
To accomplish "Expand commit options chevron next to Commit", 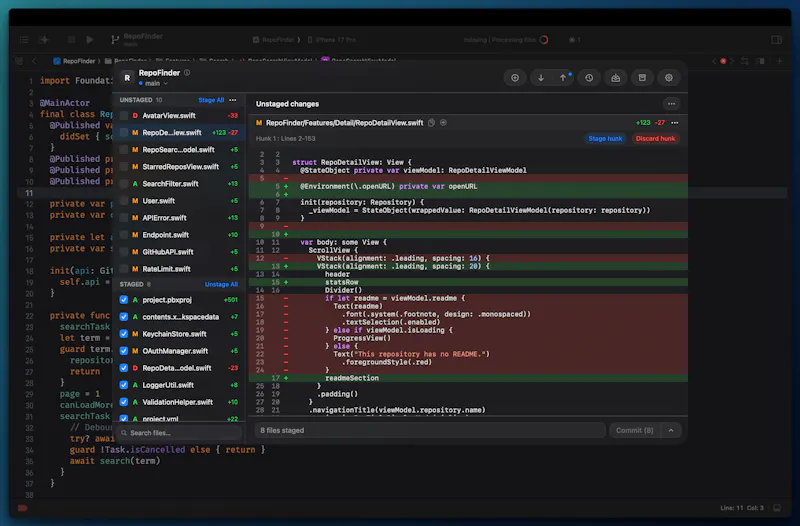I will 671,431.
